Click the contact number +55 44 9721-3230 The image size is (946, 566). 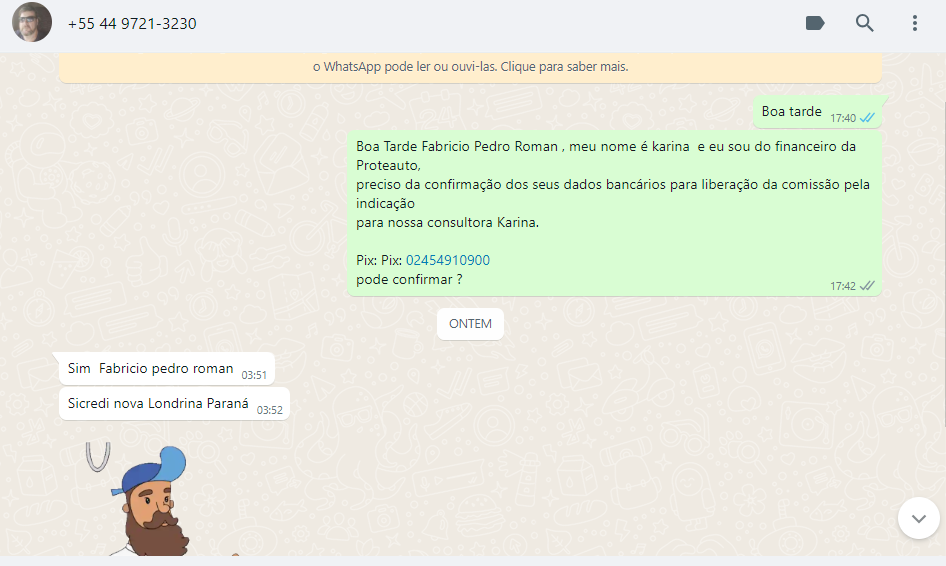(x=132, y=23)
